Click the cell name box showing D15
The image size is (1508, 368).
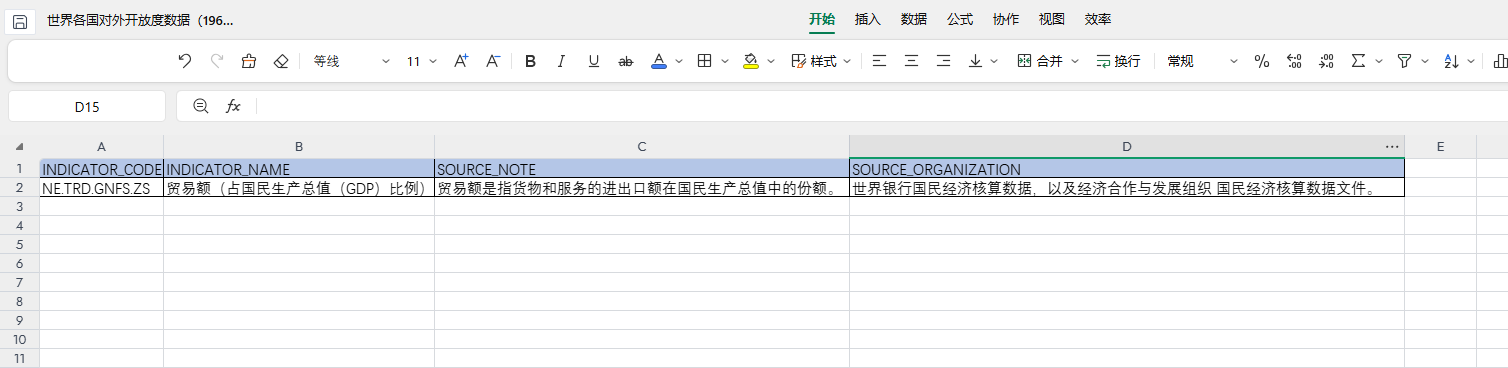[87, 106]
